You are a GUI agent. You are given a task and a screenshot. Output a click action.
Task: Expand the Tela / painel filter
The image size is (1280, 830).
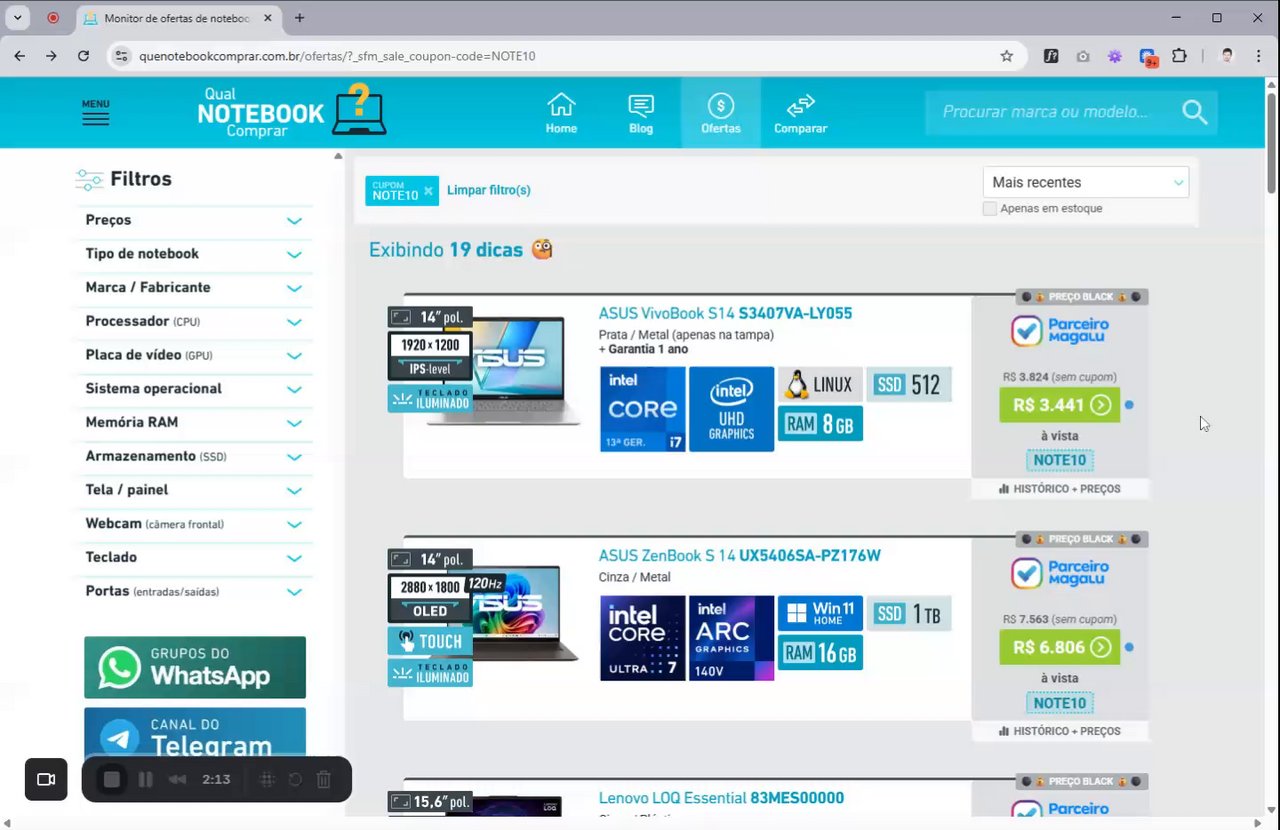pos(194,490)
